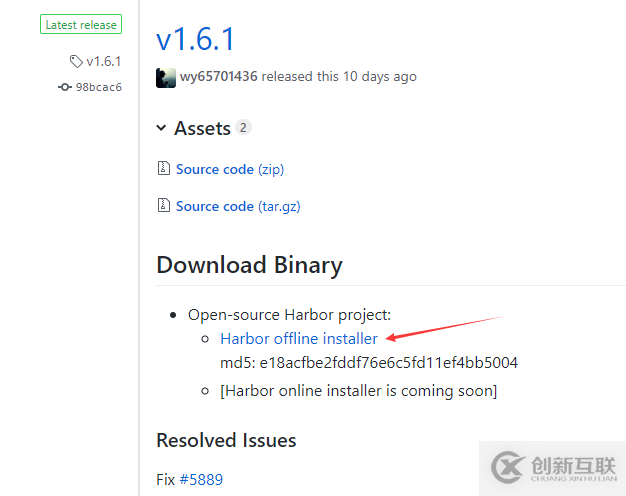The width and height of the screenshot is (626, 496).
Task: Open wy65701436 user profile link
Action: click(218, 76)
